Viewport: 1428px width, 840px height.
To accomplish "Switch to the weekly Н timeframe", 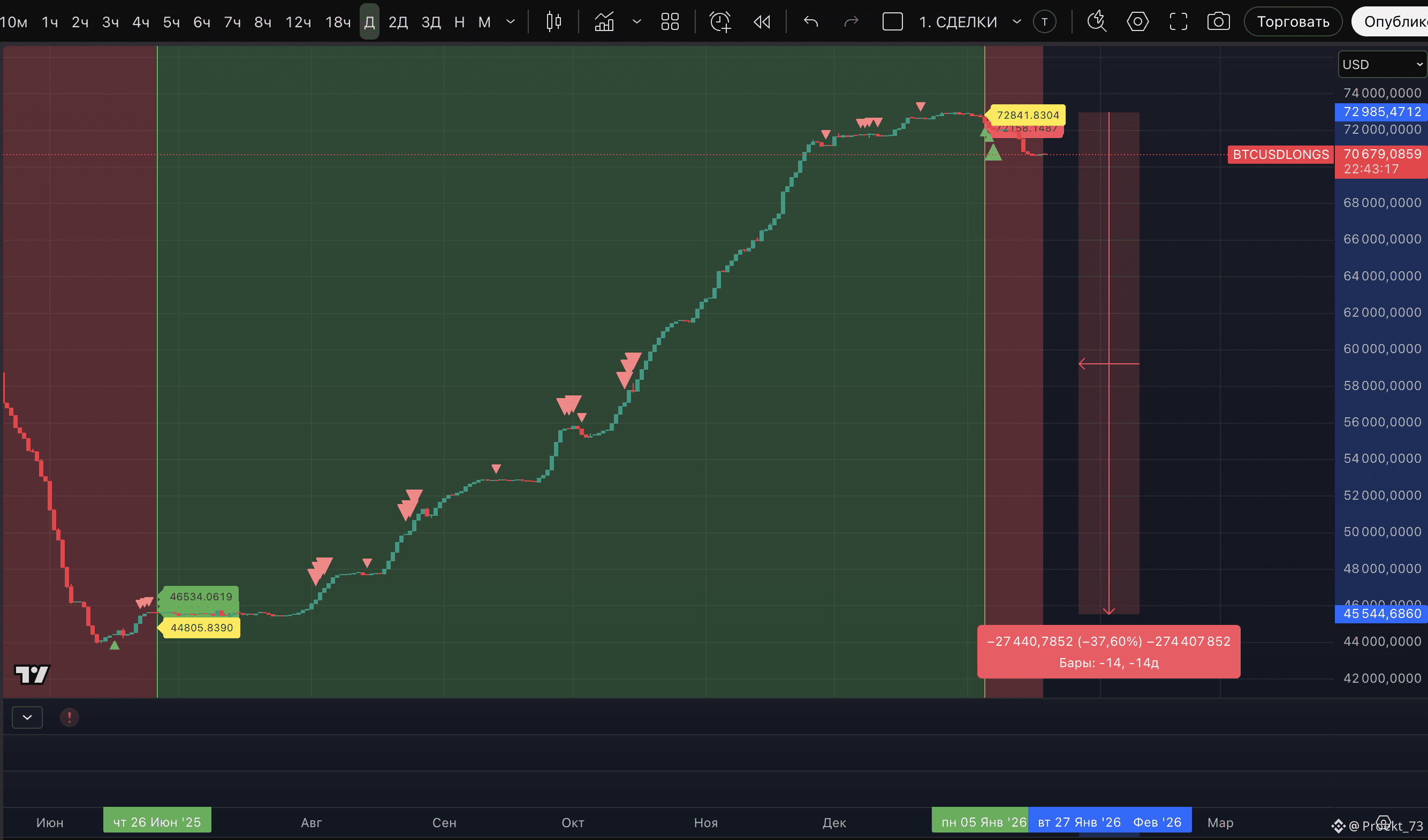I will pyautogui.click(x=460, y=22).
